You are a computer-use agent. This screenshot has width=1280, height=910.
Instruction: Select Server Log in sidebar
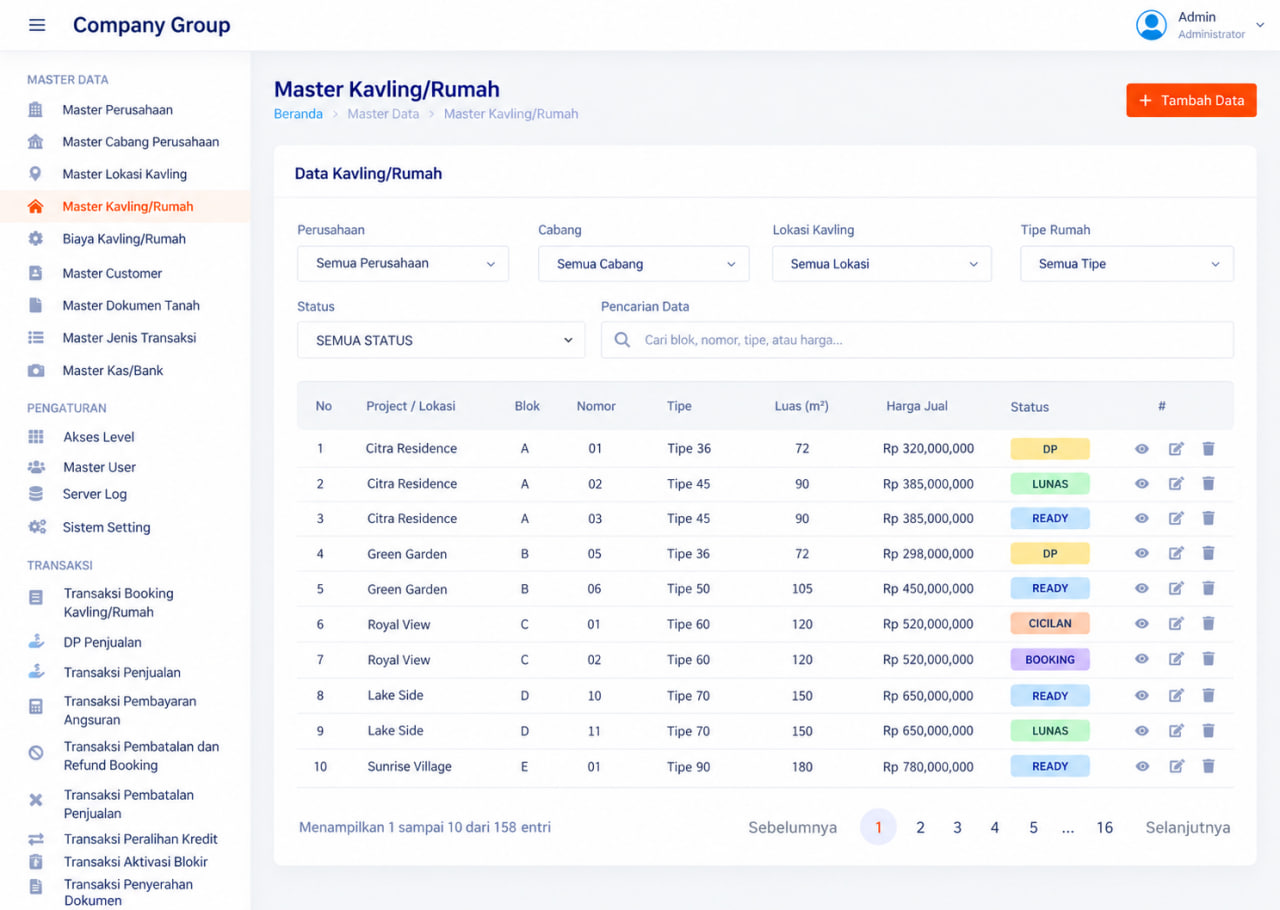[95, 494]
